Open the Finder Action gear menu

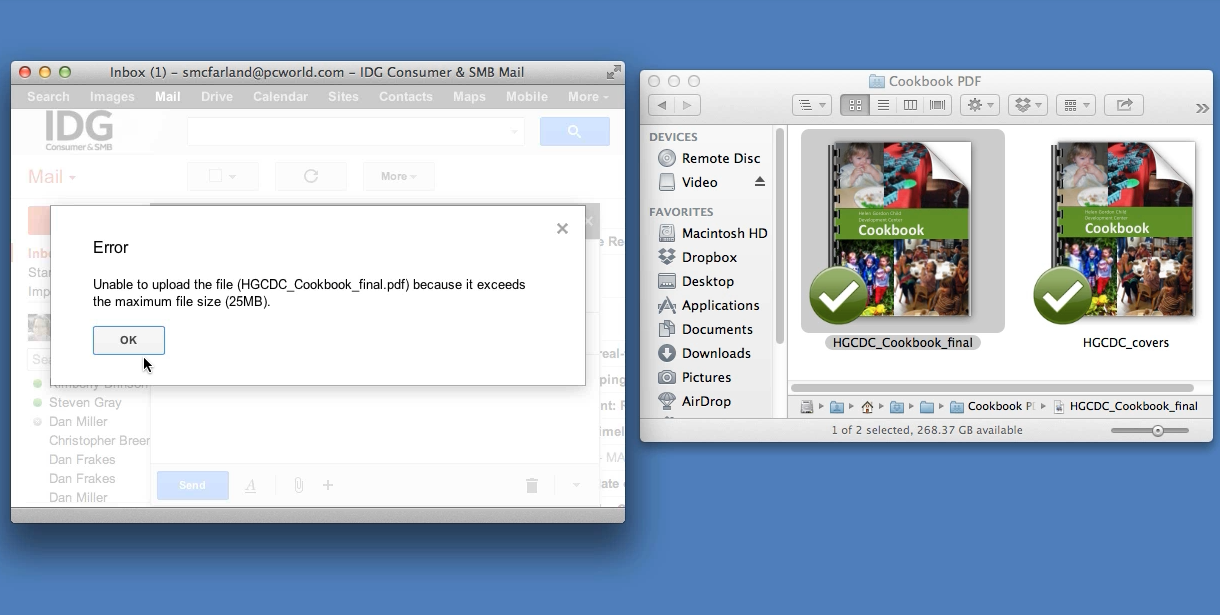979,105
